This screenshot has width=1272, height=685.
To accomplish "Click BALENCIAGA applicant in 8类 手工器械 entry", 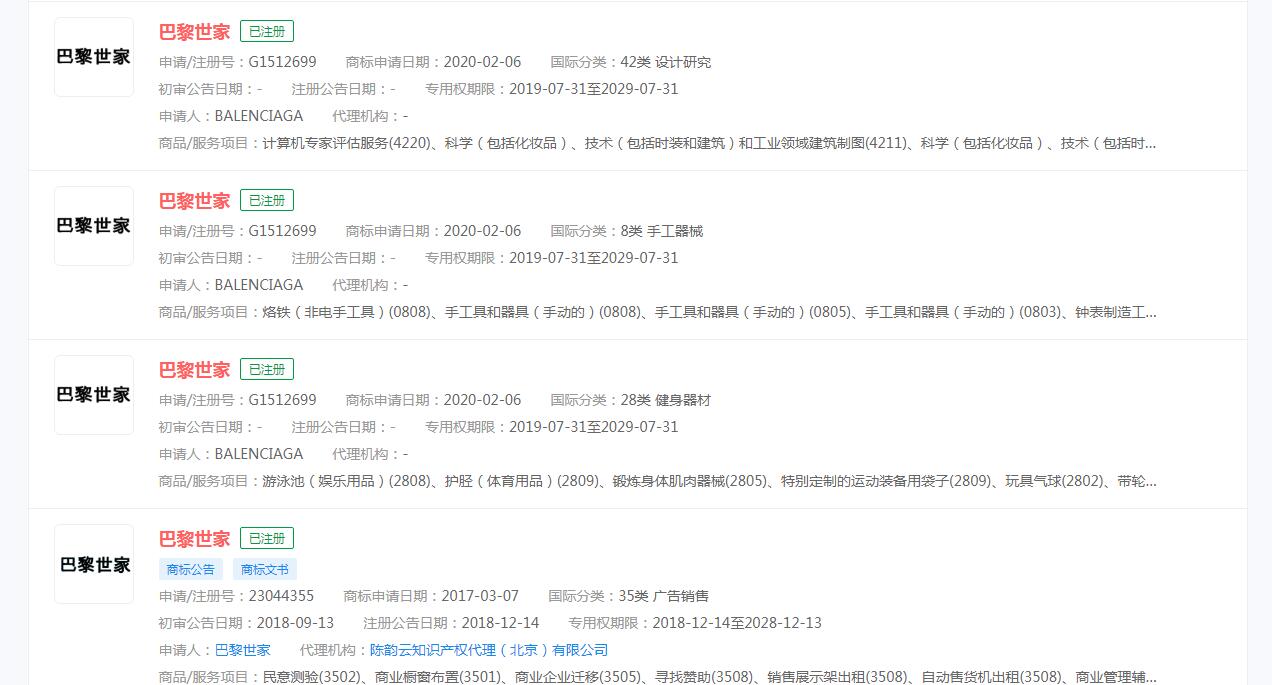I will tap(259, 285).
